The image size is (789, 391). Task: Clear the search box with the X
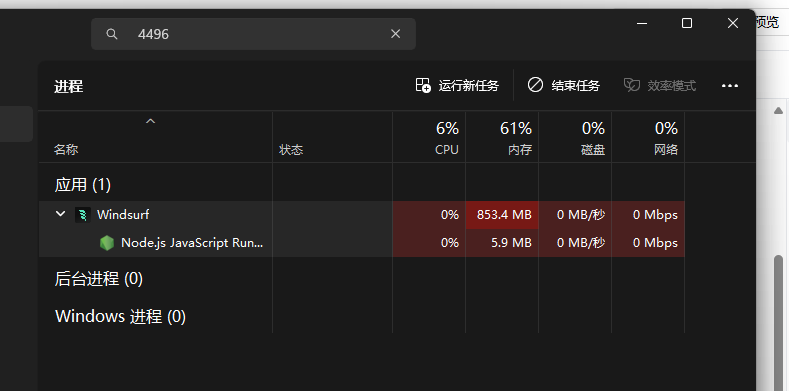coord(396,34)
